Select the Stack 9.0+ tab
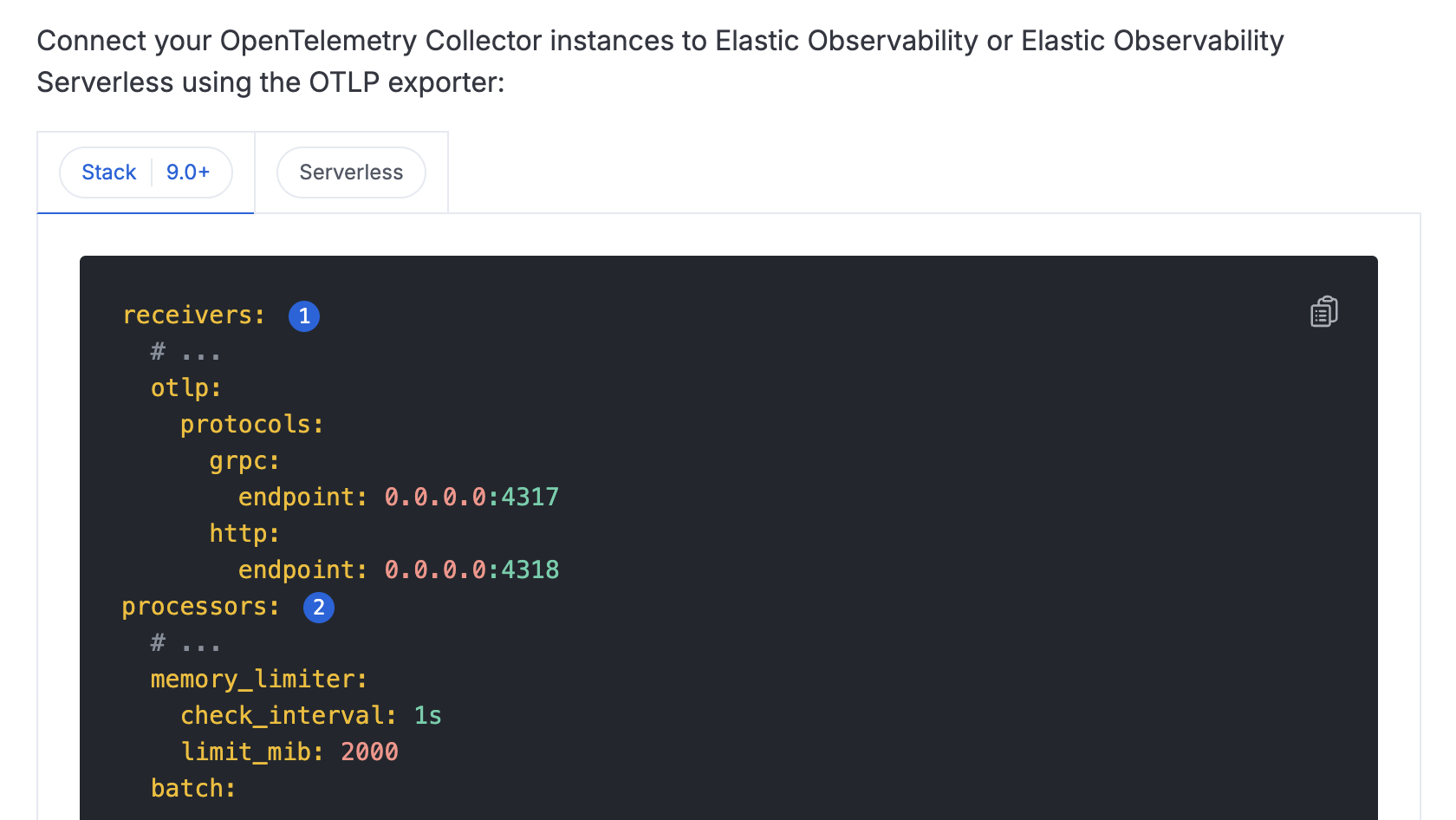The width and height of the screenshot is (1456, 820). click(109, 172)
